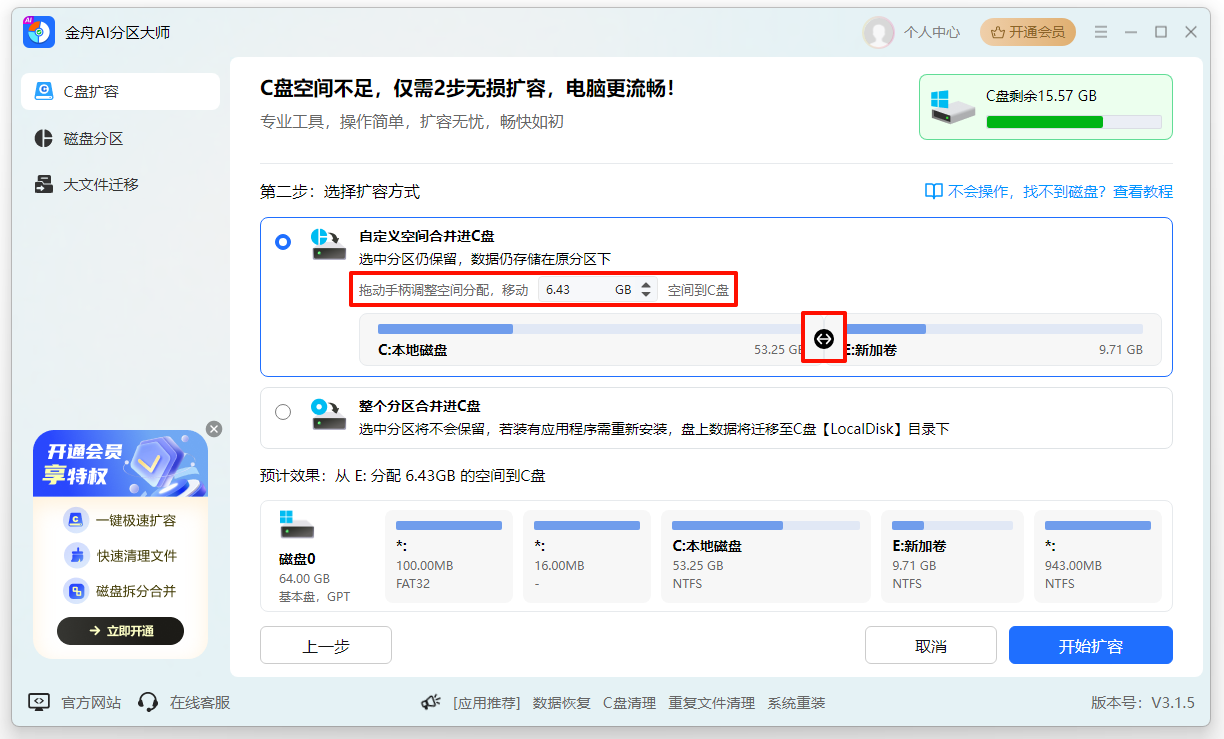Open 大文件迁移 from the sidebar
Image resolution: width=1224 pixels, height=739 pixels.
(44, 184)
